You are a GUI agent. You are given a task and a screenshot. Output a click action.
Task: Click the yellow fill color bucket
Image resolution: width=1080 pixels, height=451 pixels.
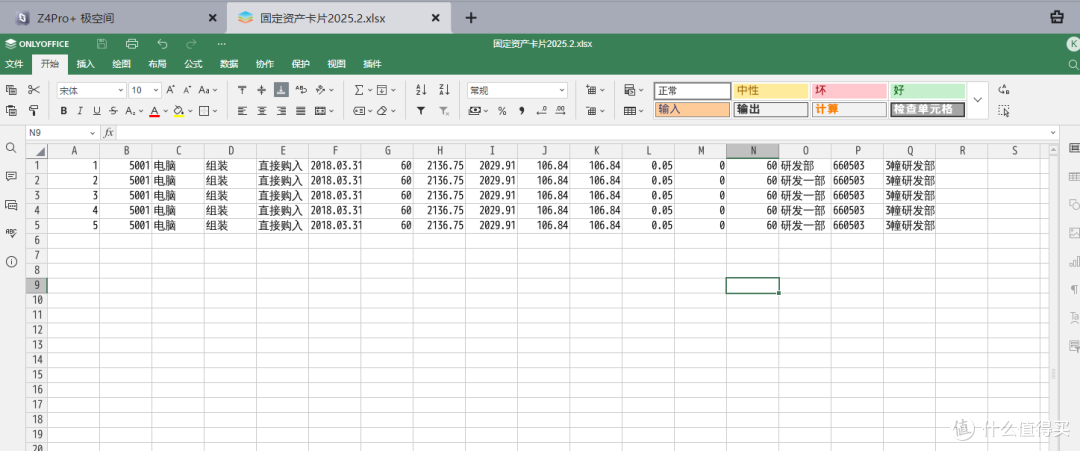pos(178,110)
